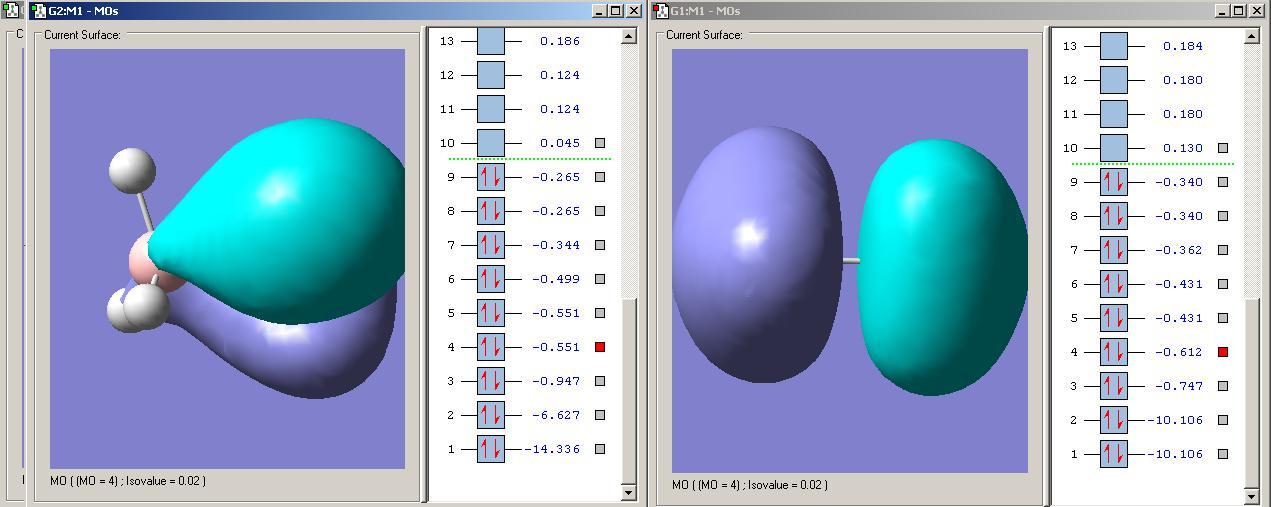Click the G2:M1 molecular orbital surface view
This screenshot has height=507, width=1271.
[227, 259]
